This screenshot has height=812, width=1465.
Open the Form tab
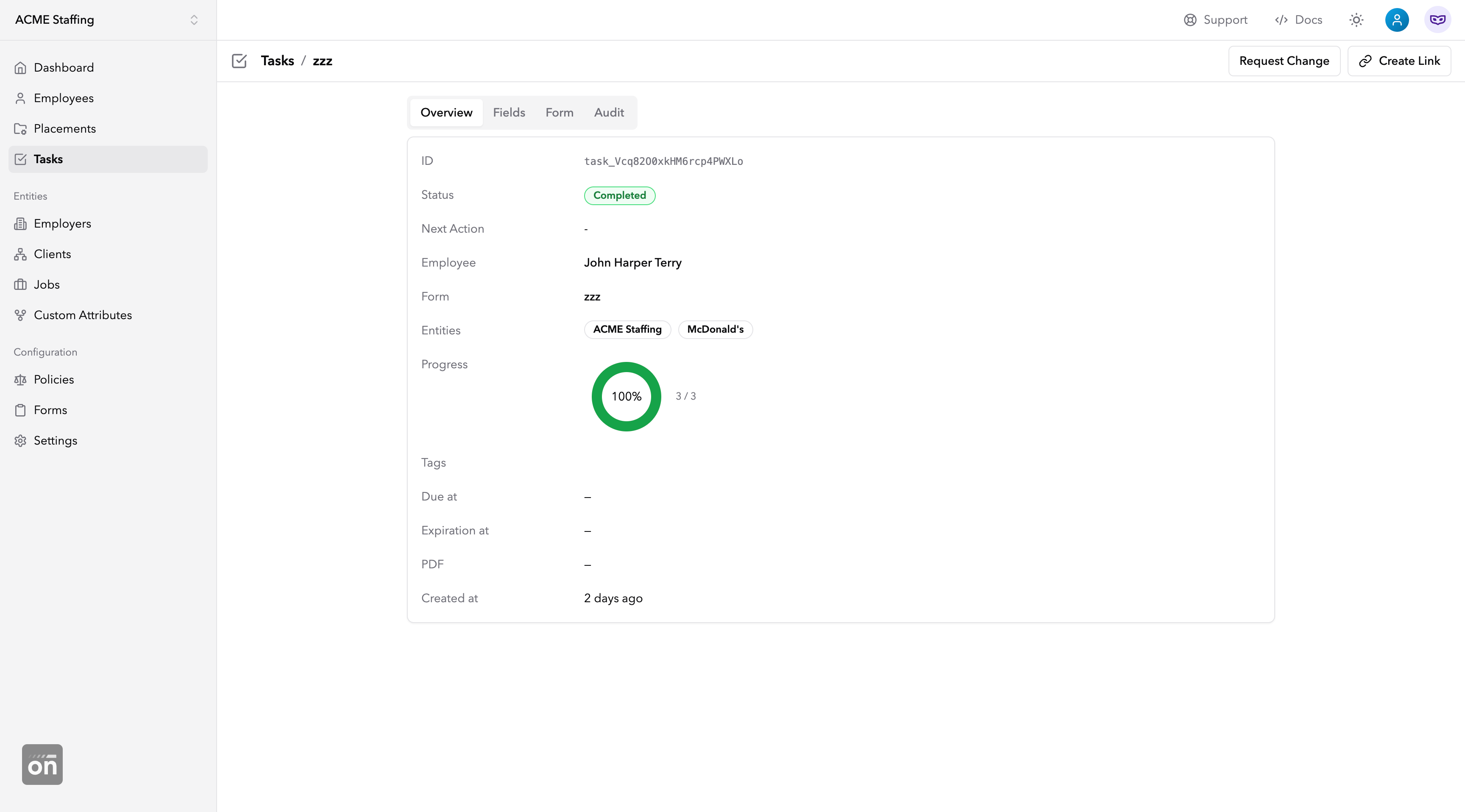[x=559, y=113]
